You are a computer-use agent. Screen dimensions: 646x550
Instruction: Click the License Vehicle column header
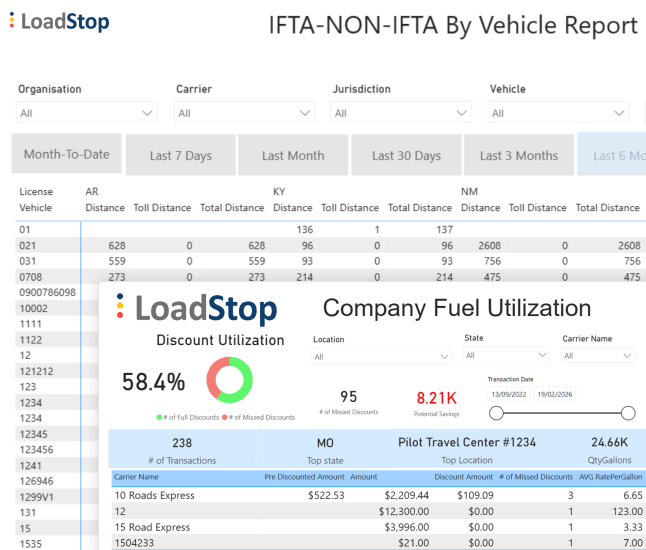(x=36, y=199)
